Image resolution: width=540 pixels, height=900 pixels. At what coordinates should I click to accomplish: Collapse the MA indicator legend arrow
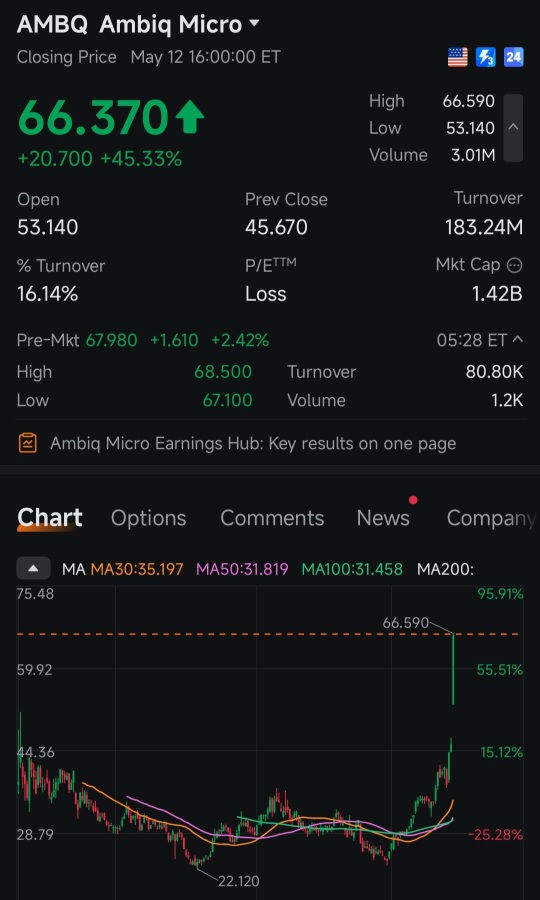33,569
